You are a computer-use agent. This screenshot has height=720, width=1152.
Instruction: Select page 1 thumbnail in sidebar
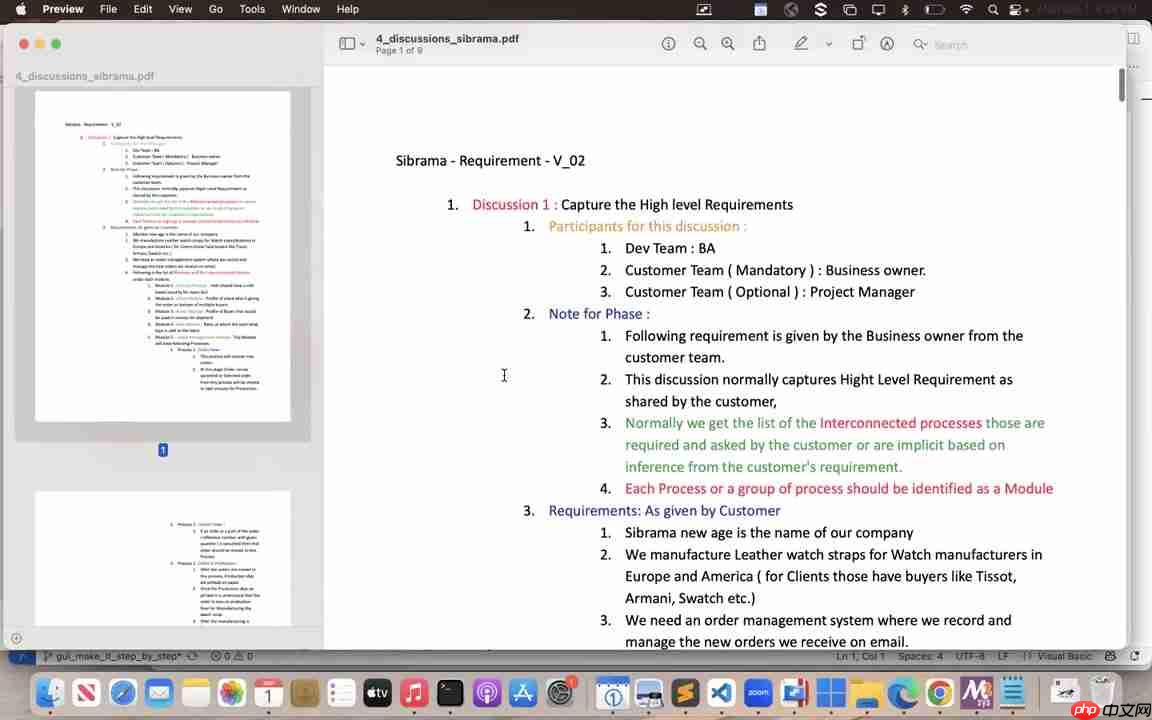tap(162, 256)
